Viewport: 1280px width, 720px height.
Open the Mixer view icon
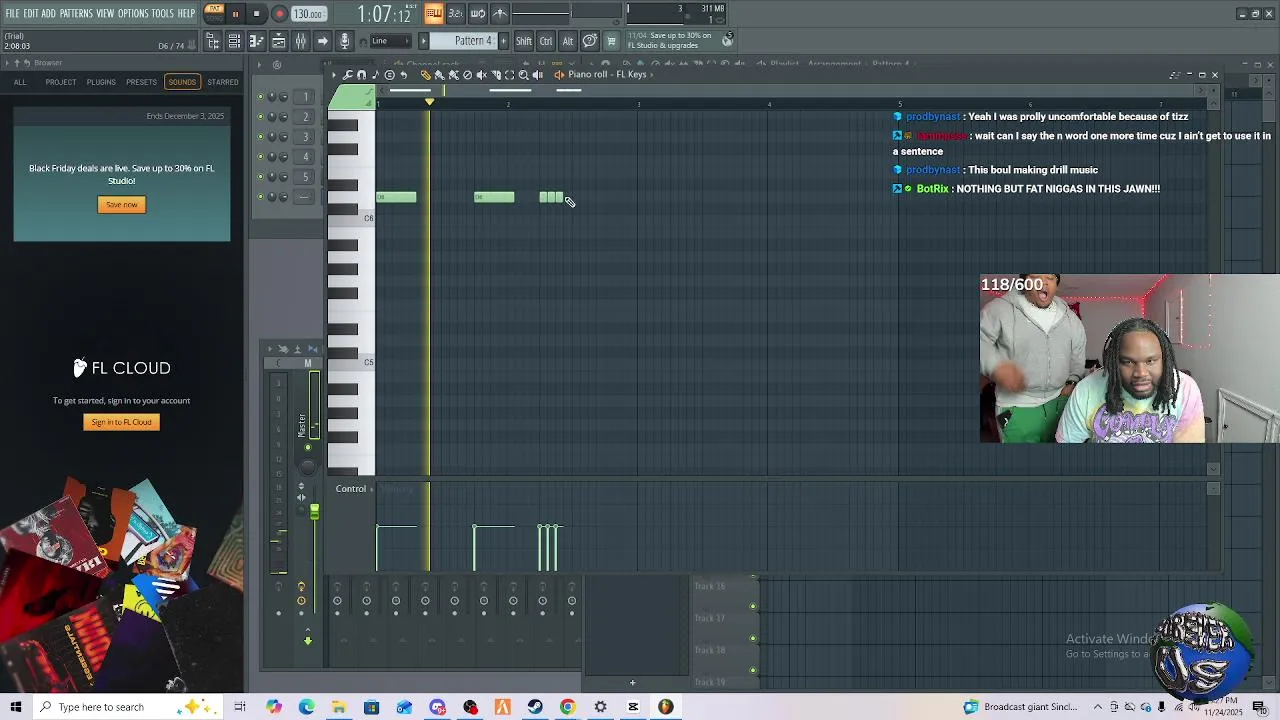301,41
